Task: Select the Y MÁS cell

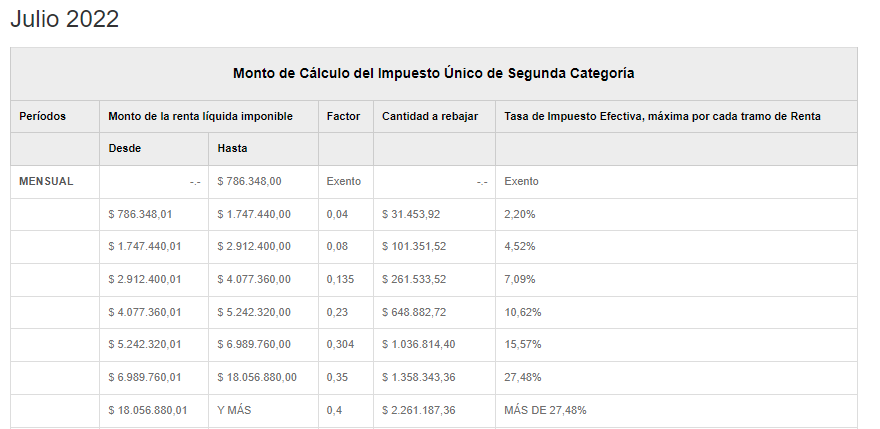Action: pyautogui.click(x=235, y=410)
